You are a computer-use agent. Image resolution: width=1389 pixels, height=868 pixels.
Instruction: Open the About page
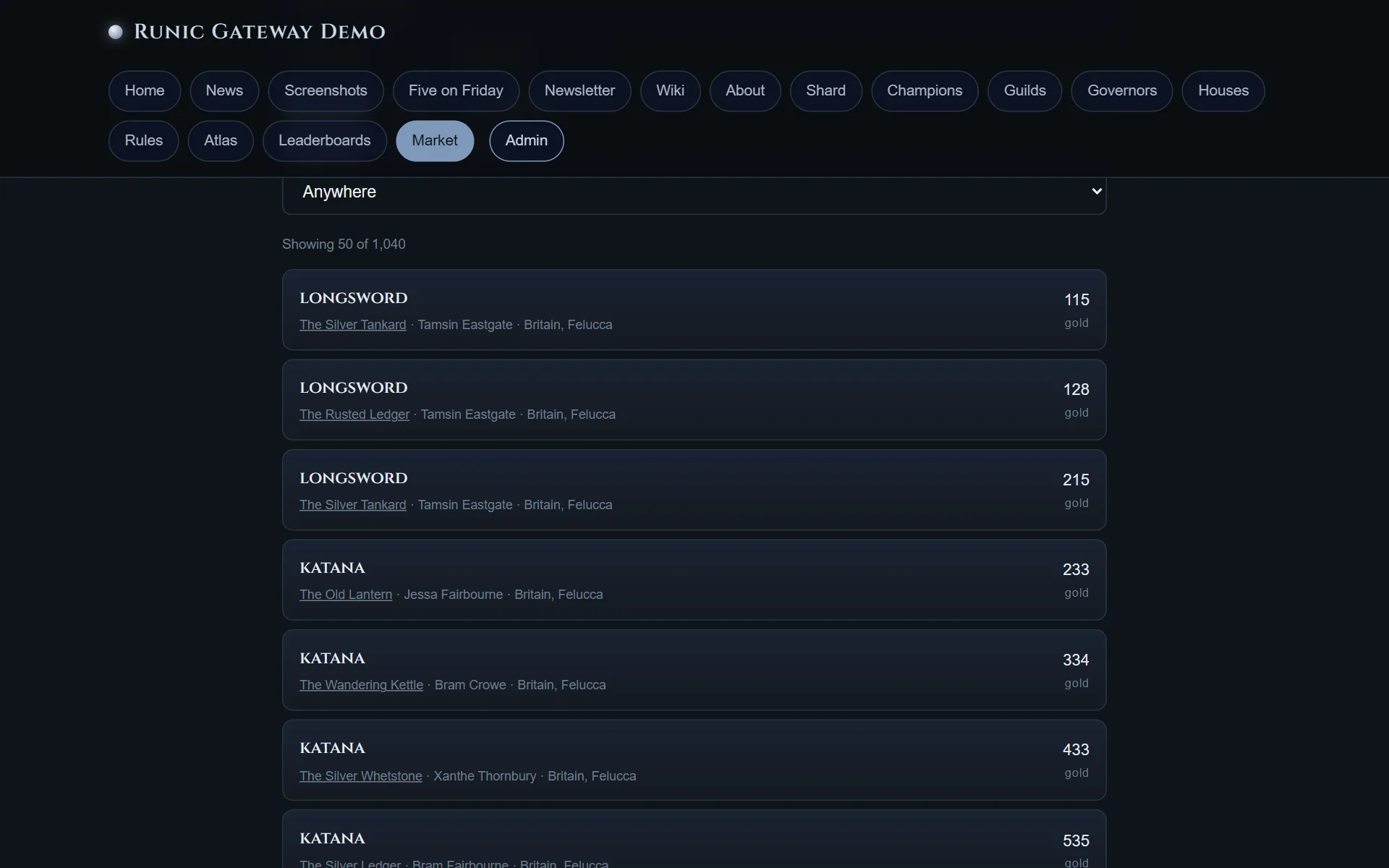click(x=745, y=91)
